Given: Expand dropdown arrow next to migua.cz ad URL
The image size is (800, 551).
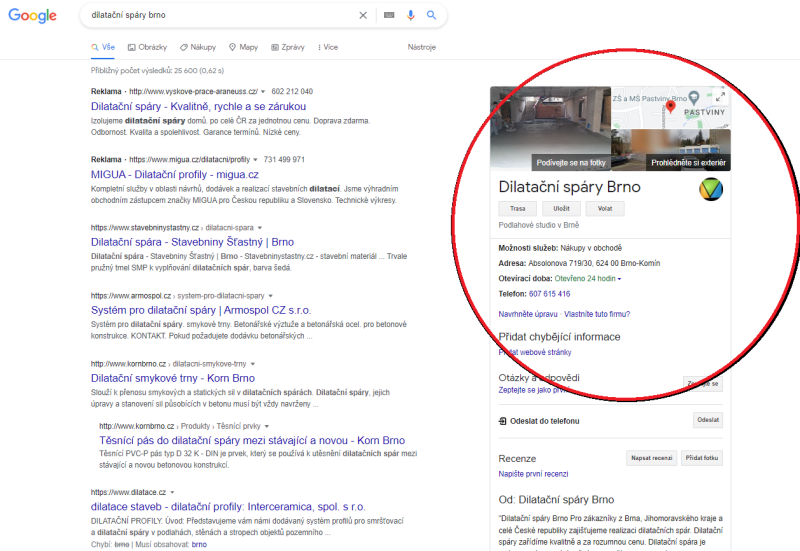Looking at the screenshot, I should [x=256, y=160].
